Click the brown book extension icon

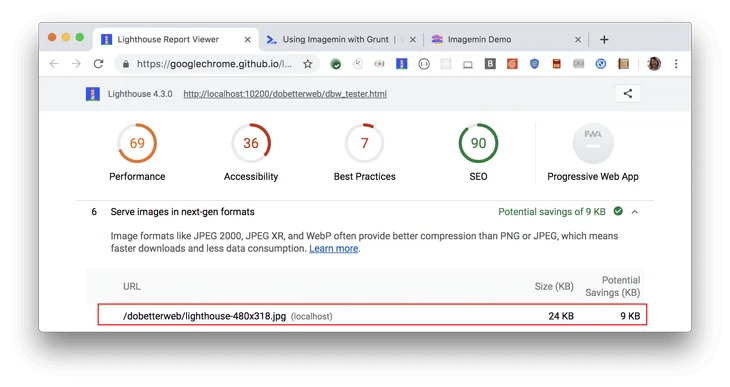623,64
